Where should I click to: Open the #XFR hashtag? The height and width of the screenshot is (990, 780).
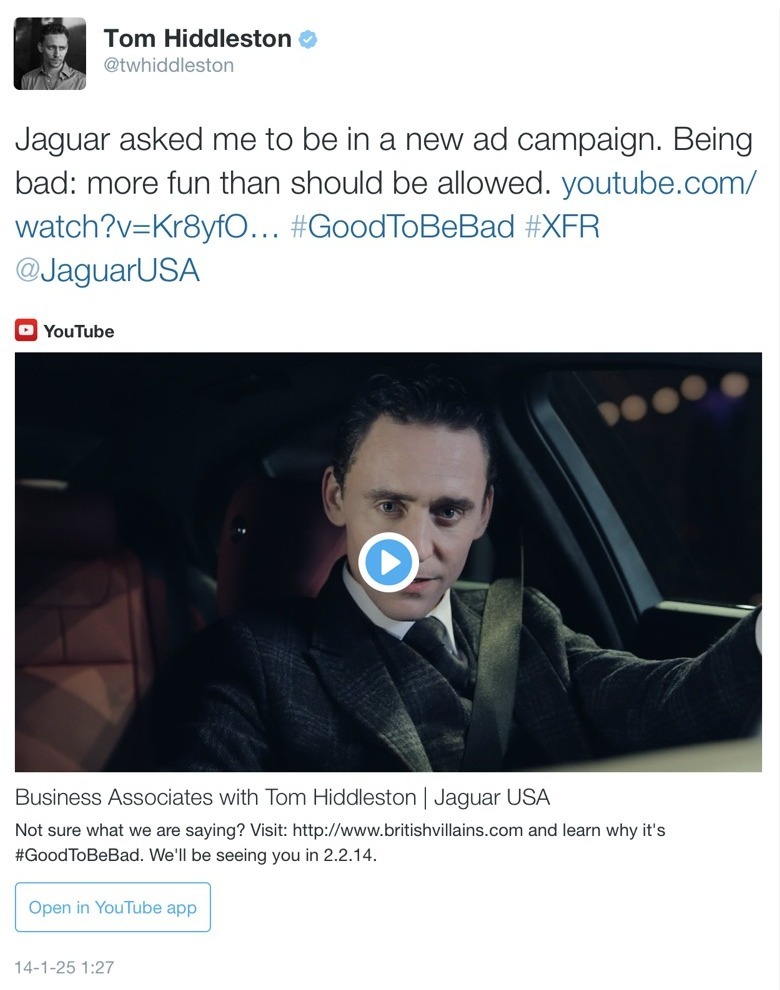(561, 227)
